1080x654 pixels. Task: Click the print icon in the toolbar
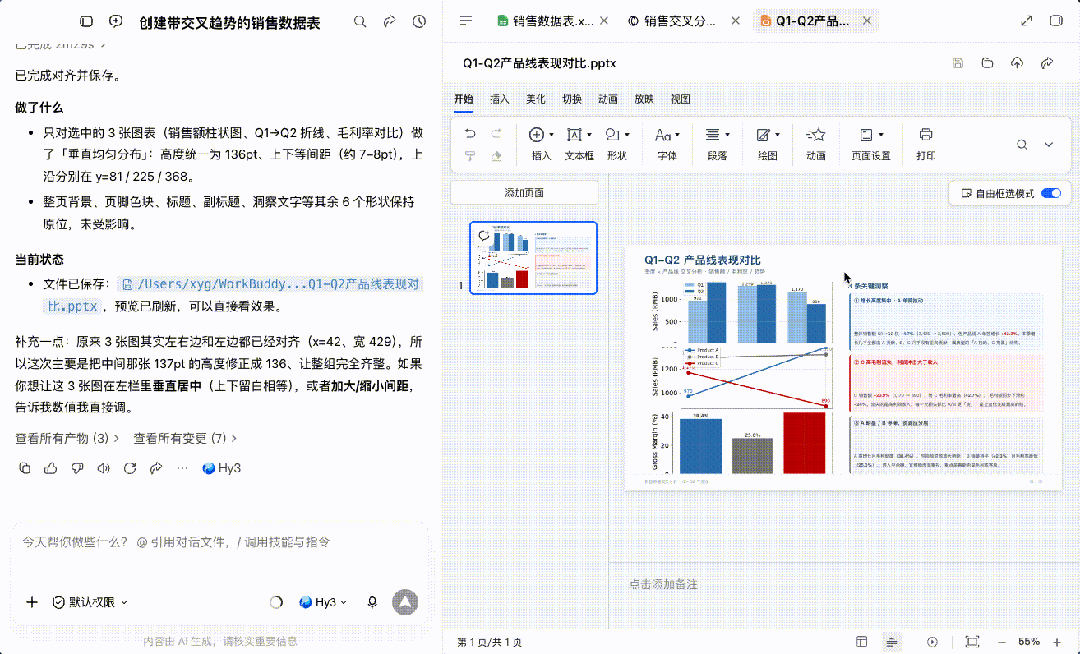tap(926, 134)
